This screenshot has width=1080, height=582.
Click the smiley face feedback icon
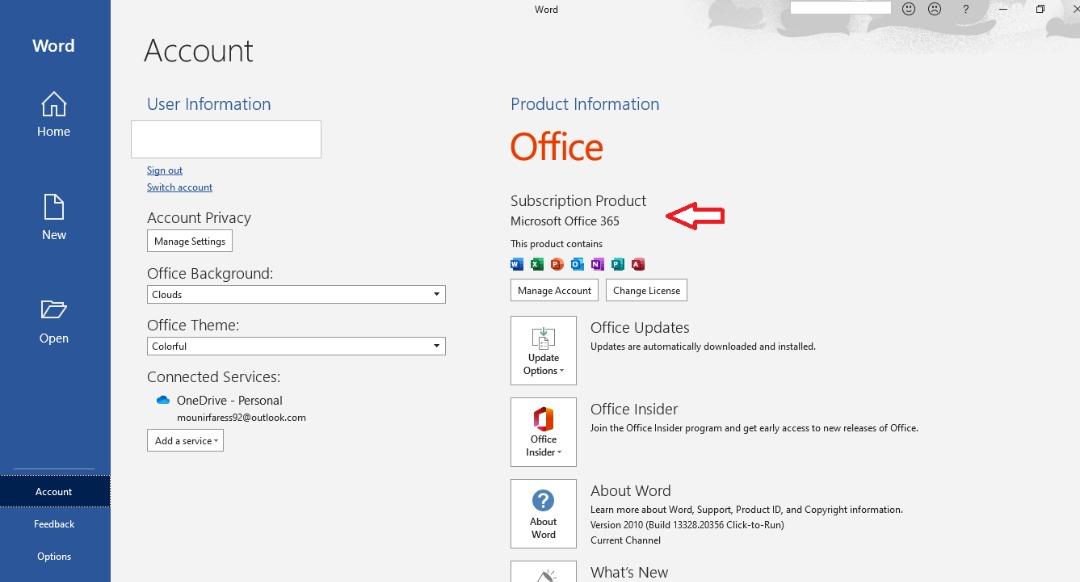click(x=908, y=9)
